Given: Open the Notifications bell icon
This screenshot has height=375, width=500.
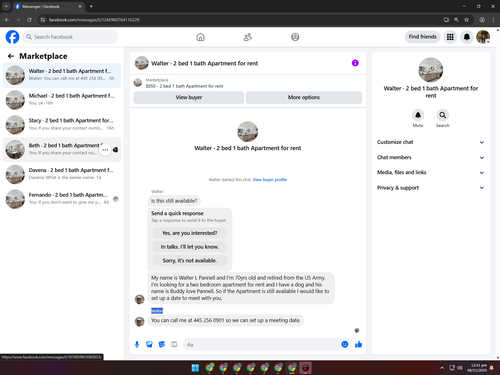Looking at the screenshot, I should [x=467, y=37].
